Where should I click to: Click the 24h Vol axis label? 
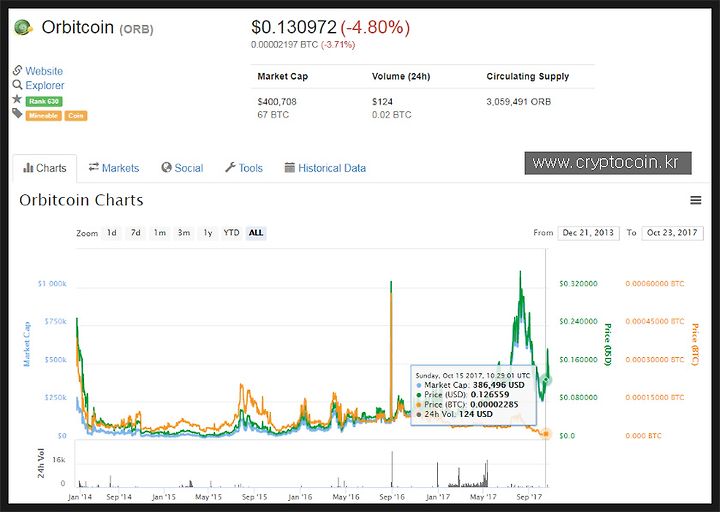pyautogui.click(x=41, y=463)
